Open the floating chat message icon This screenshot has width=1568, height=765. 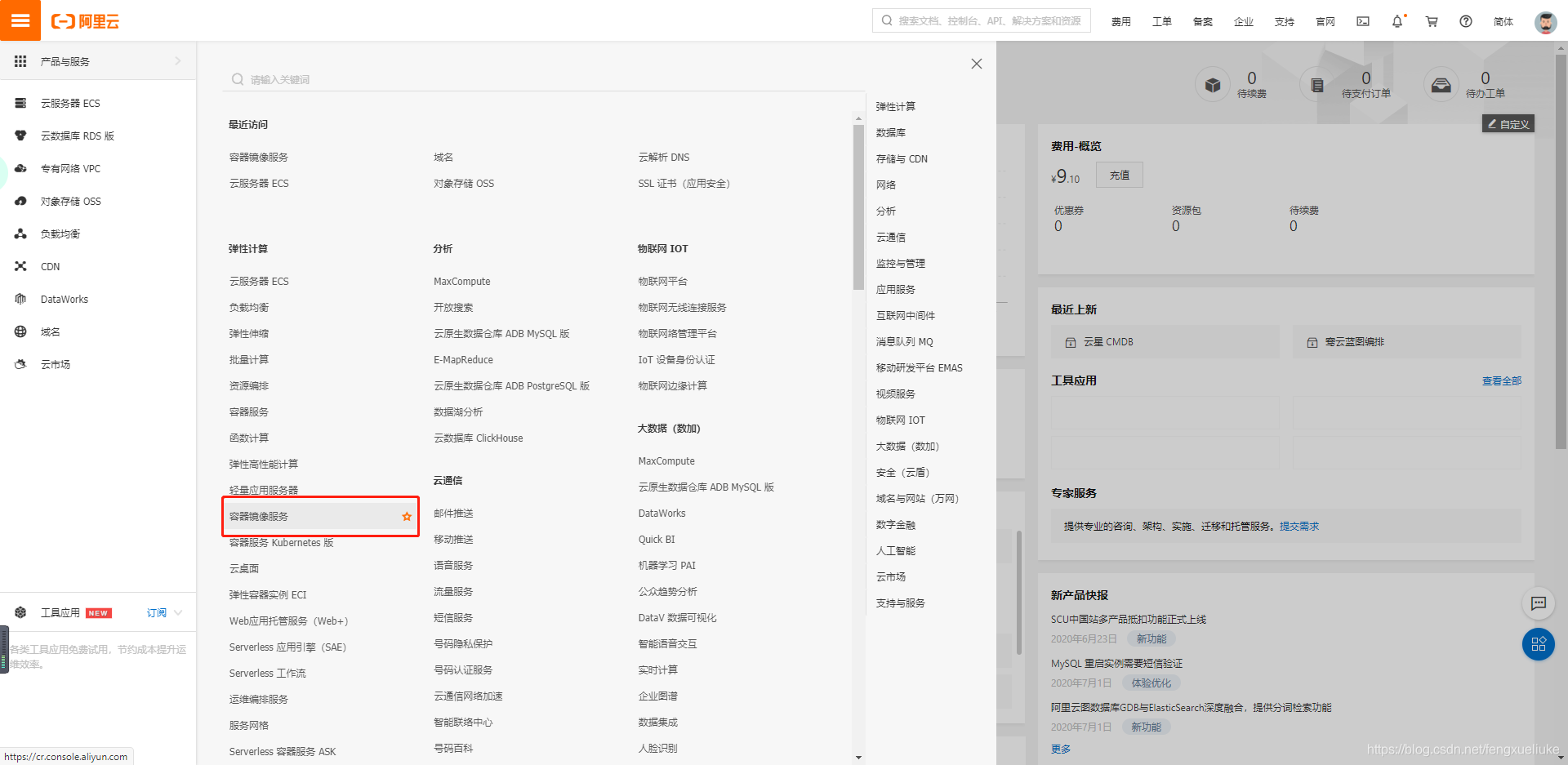1539,603
